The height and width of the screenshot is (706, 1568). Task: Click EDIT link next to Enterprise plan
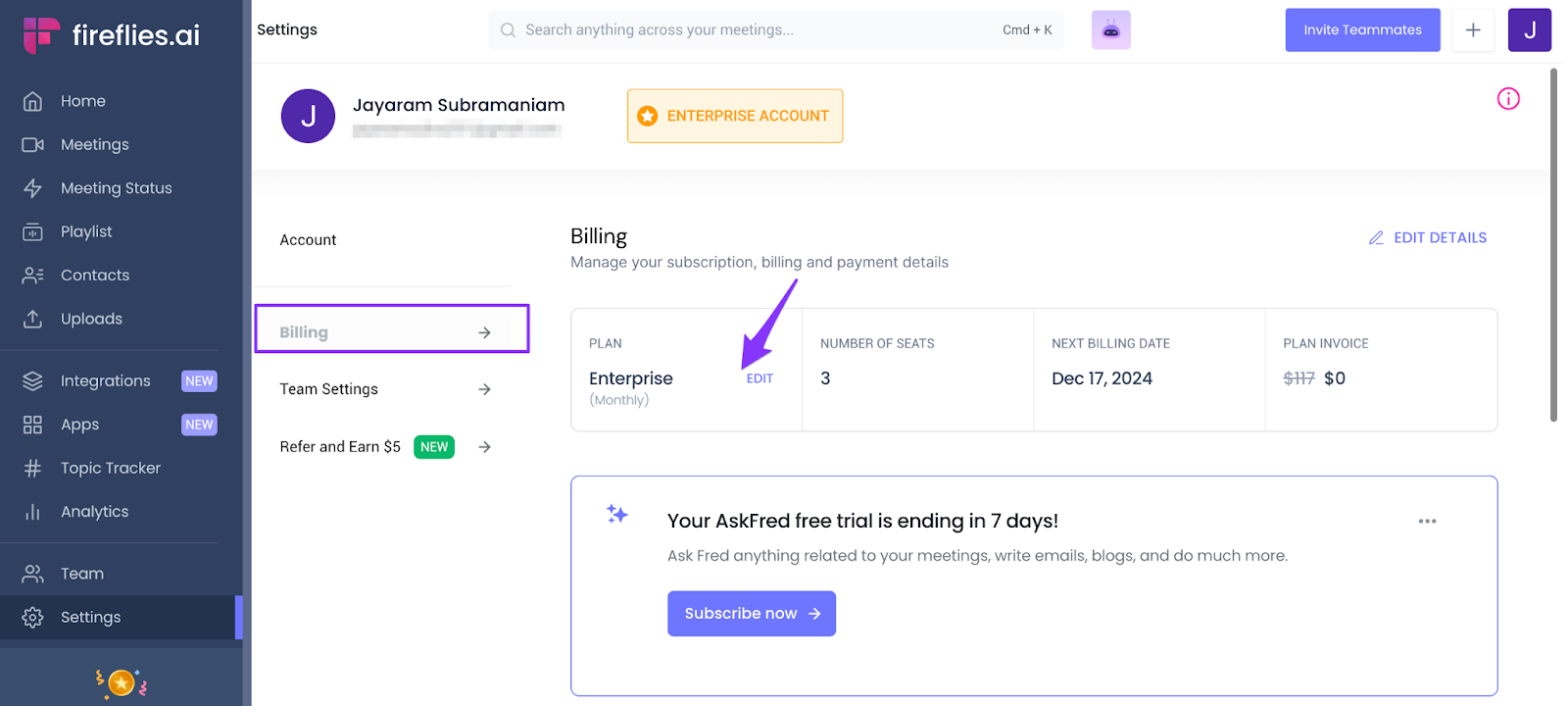point(759,378)
